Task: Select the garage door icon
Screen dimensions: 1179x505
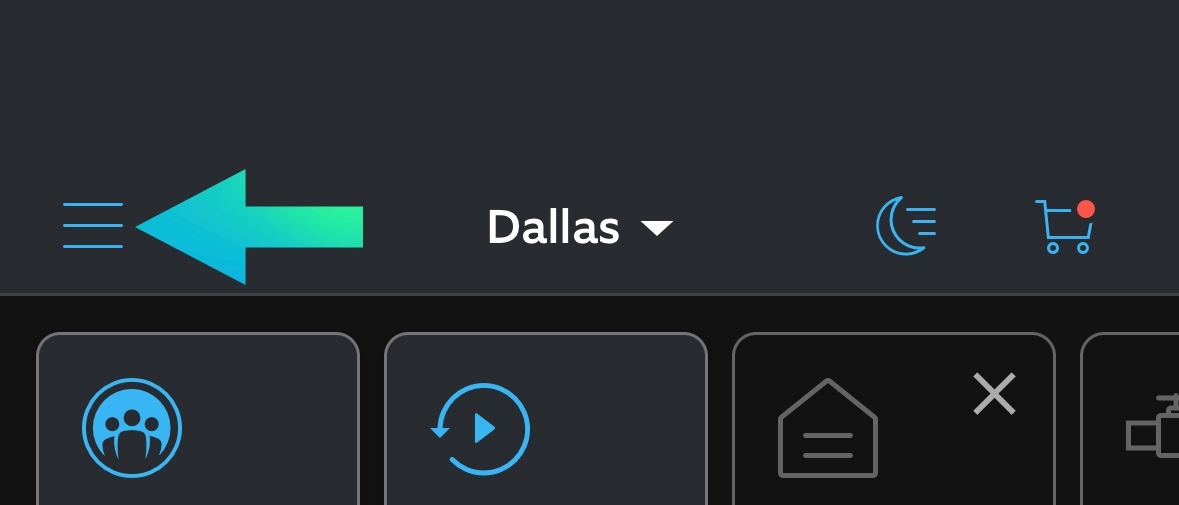Action: (x=828, y=428)
